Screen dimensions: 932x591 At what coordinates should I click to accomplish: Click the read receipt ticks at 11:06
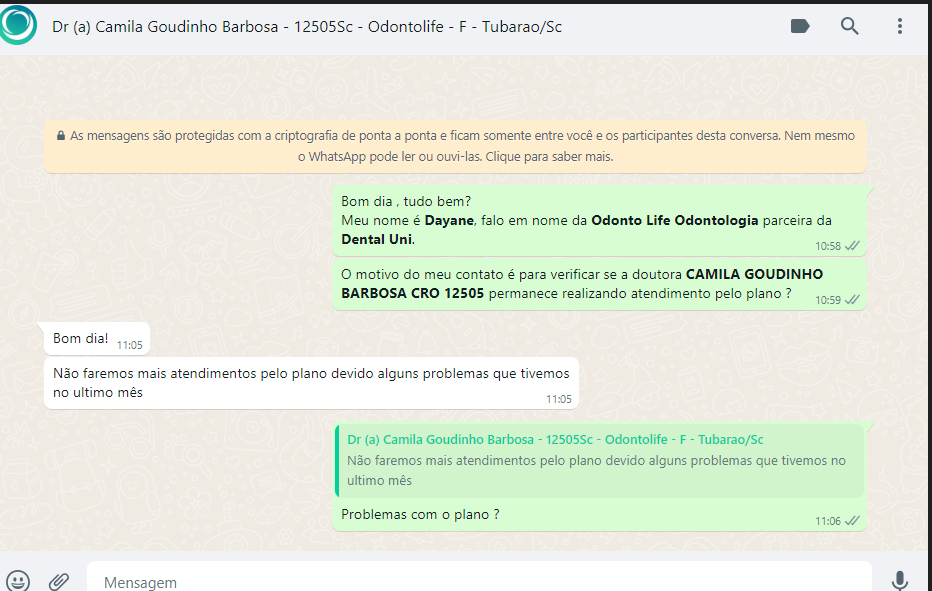click(852, 521)
